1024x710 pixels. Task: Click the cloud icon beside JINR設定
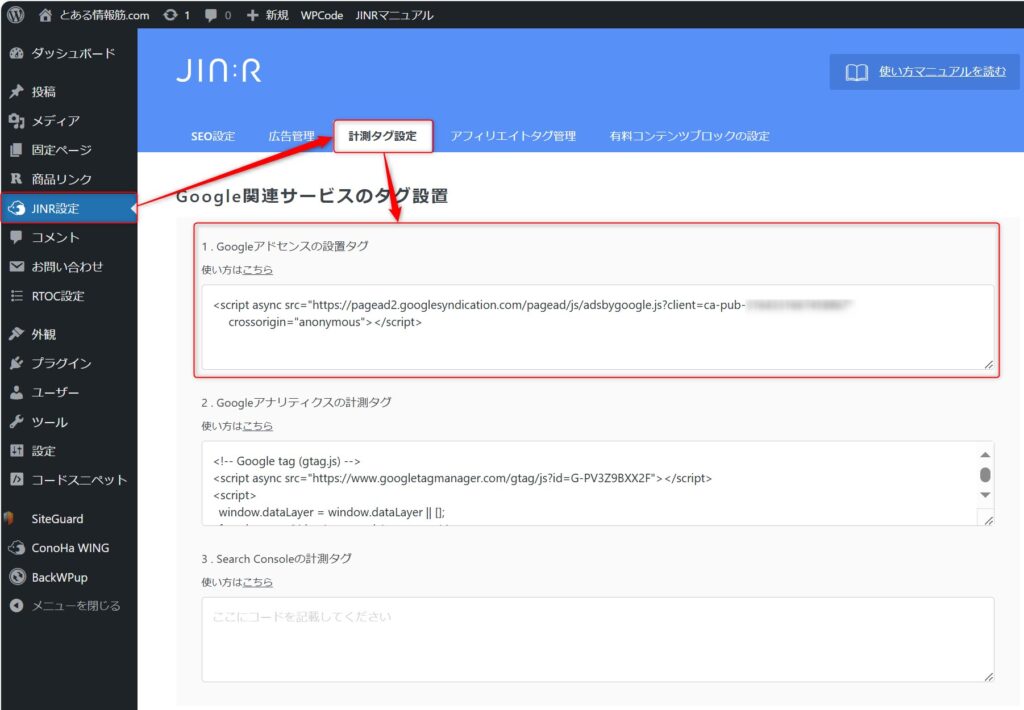(x=17, y=208)
